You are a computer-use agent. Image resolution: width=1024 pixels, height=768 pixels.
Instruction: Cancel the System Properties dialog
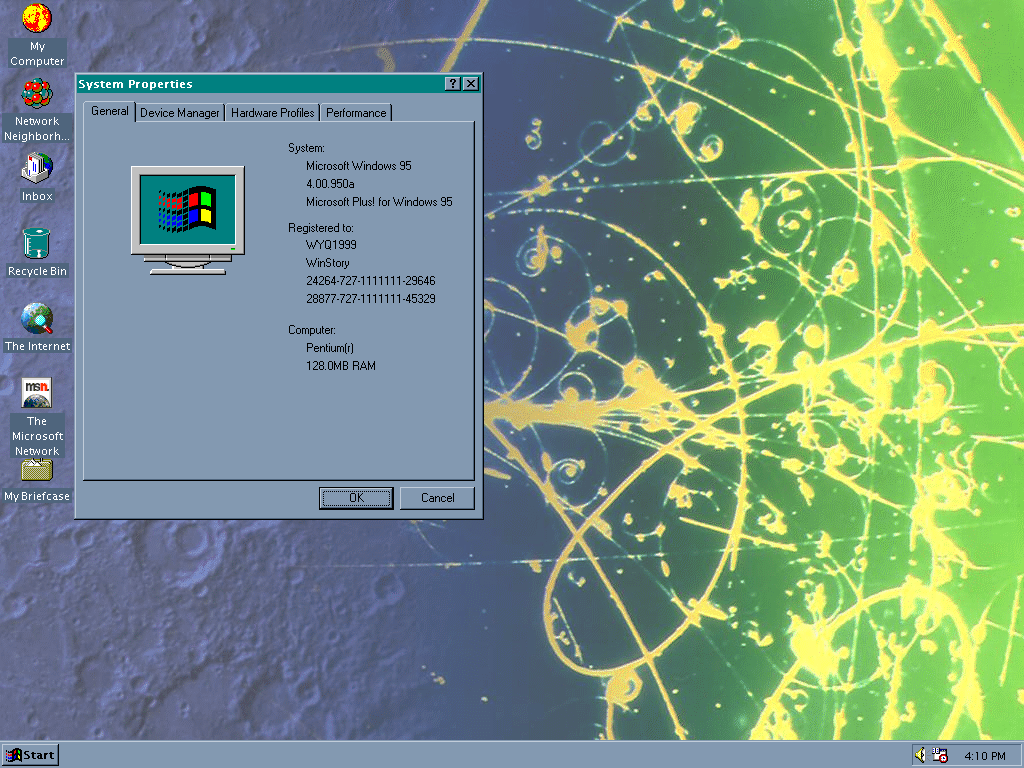tap(437, 498)
